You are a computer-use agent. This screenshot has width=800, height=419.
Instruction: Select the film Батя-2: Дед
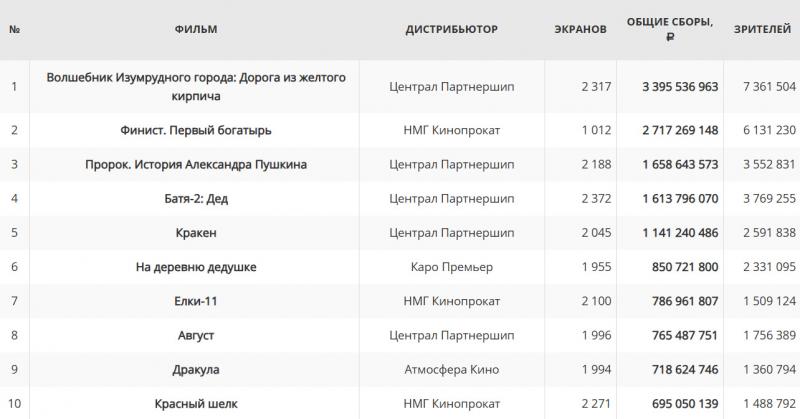(x=196, y=198)
